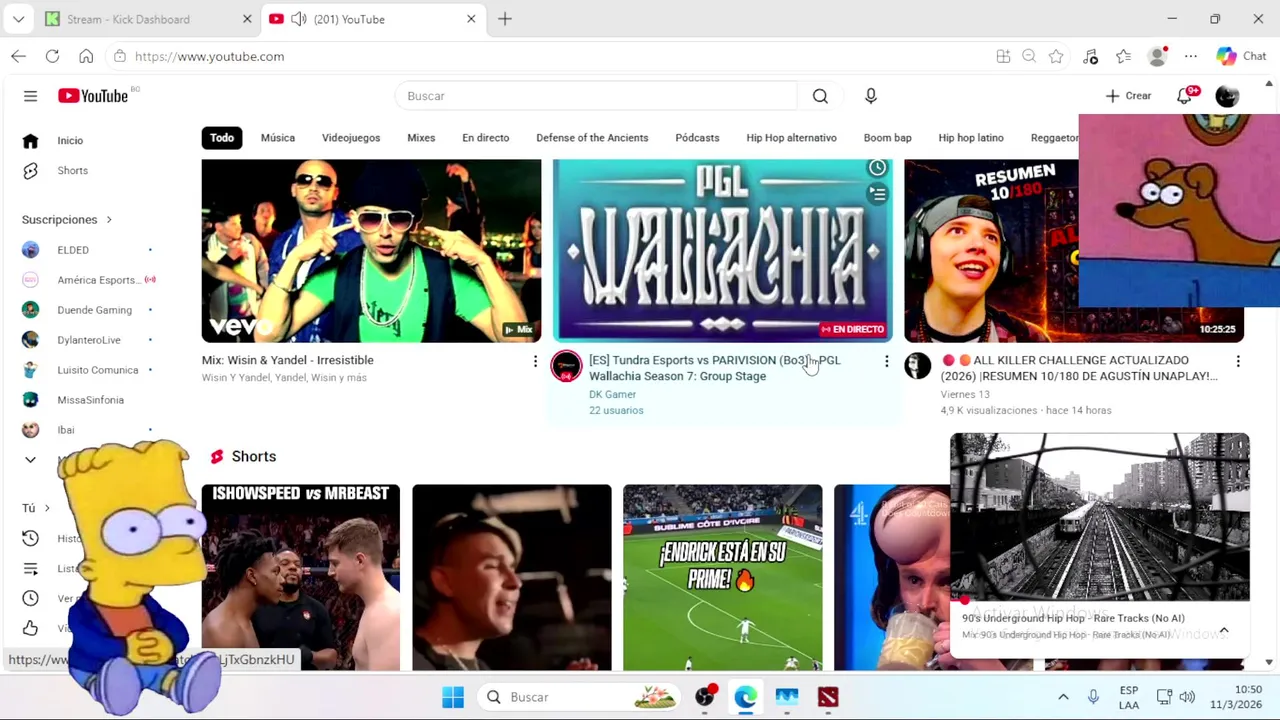This screenshot has width=1280, height=720.
Task: Open liked videos thumbs-up icon
Action: pyautogui.click(x=30, y=628)
